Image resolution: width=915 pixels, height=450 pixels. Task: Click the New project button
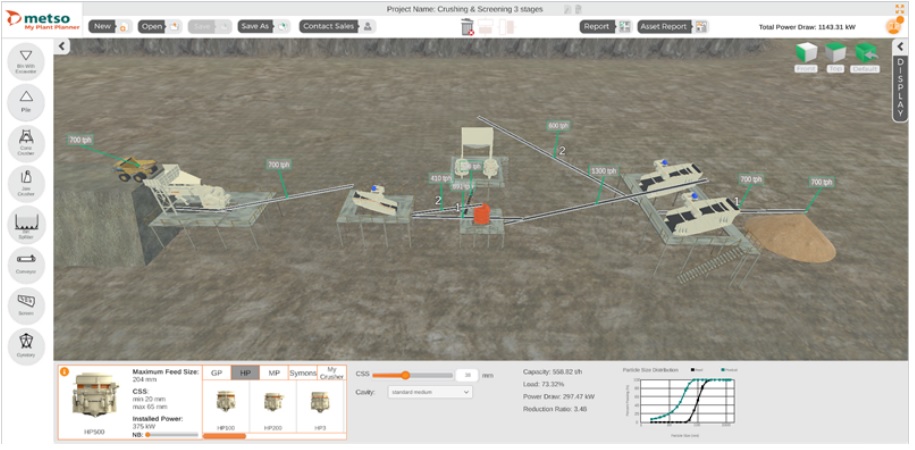[x=111, y=26]
